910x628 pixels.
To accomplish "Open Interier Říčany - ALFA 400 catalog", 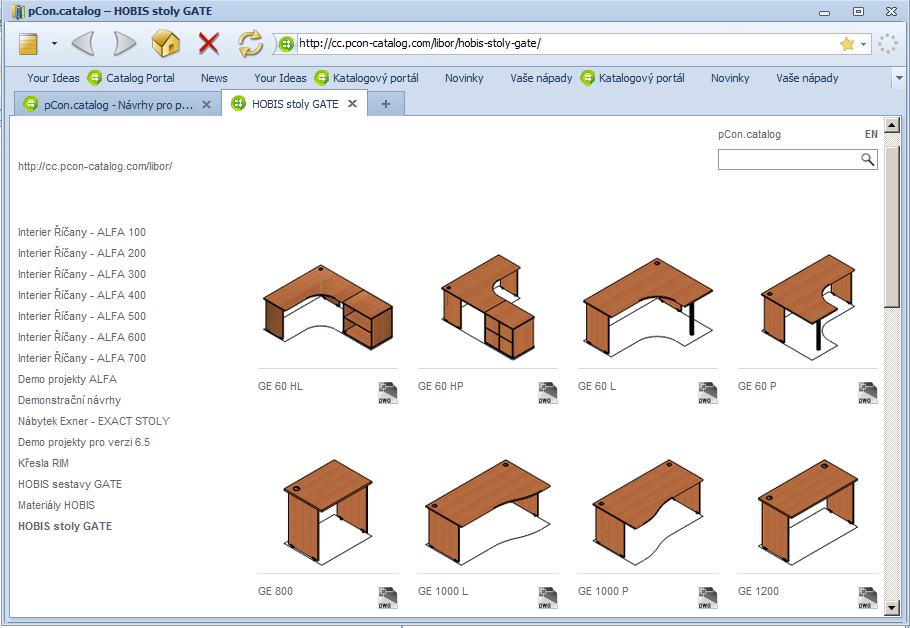I will point(82,295).
